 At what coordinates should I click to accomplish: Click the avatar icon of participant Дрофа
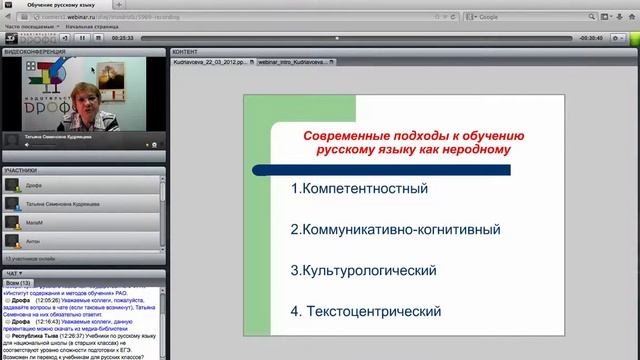tap(12, 185)
